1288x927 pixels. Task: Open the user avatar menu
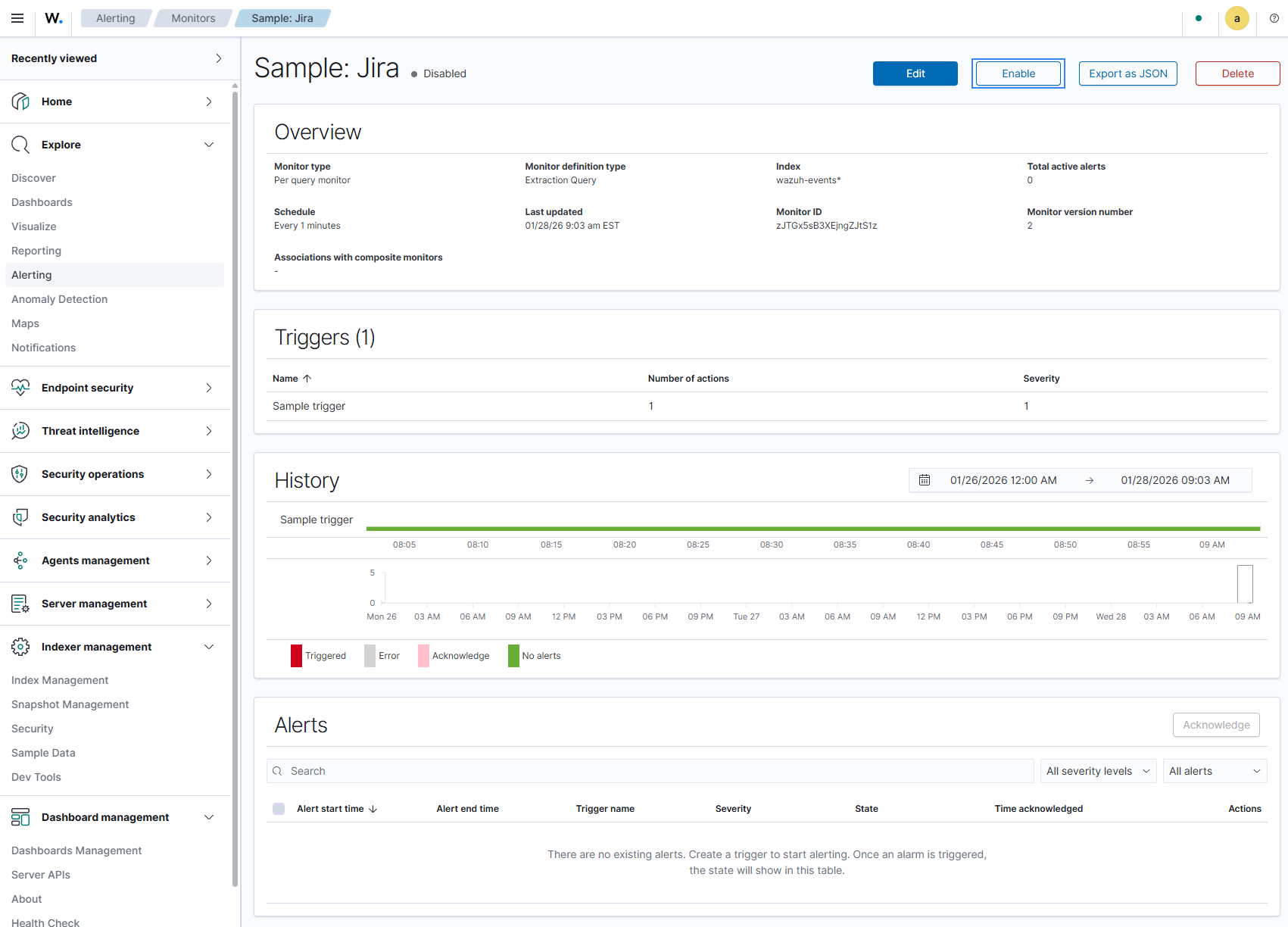(x=1237, y=18)
